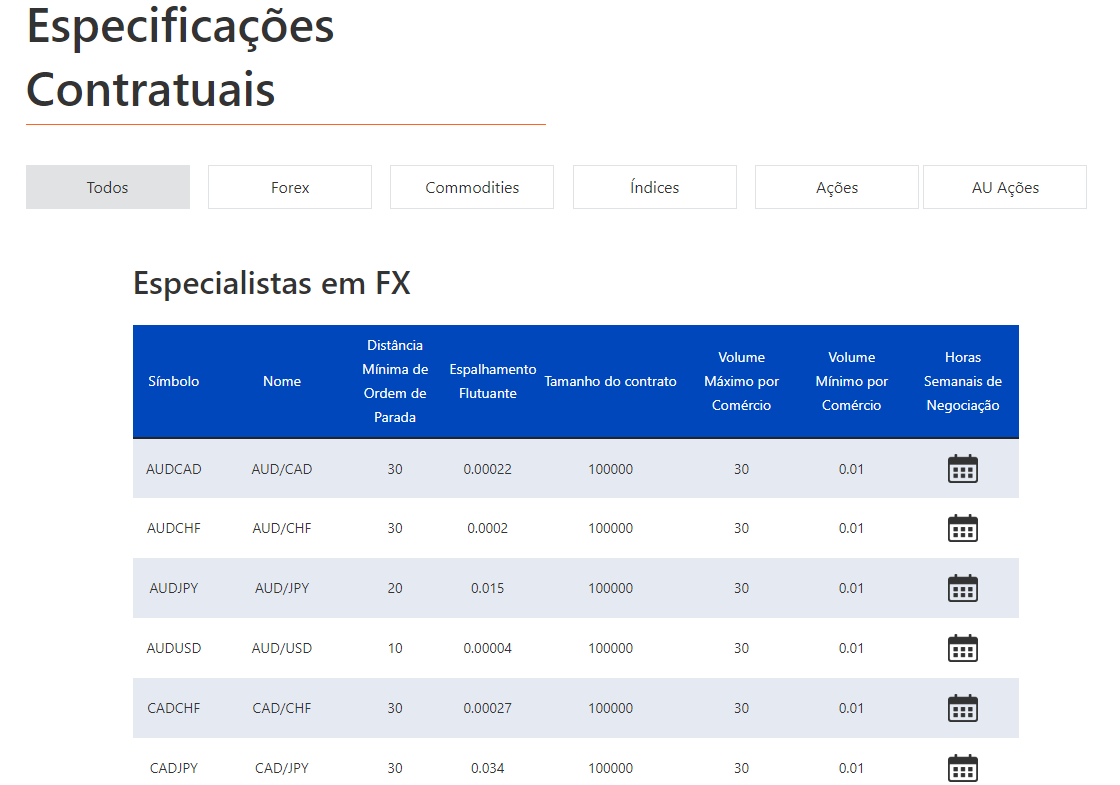1120x785 pixels.
Task: Click the AUDCAD symbol cell
Action: point(174,469)
